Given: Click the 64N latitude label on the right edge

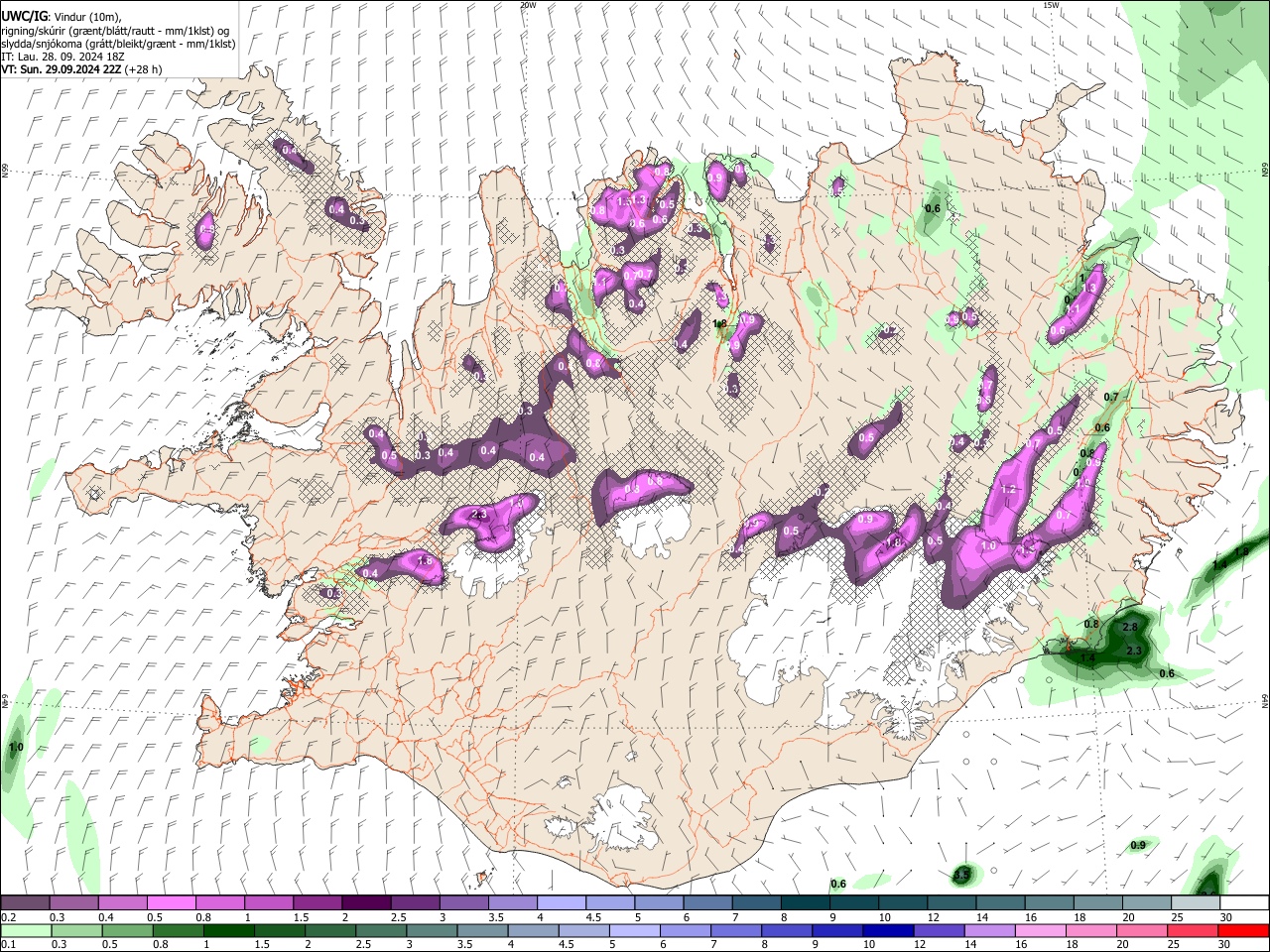Looking at the screenshot, I should pos(1265,700).
